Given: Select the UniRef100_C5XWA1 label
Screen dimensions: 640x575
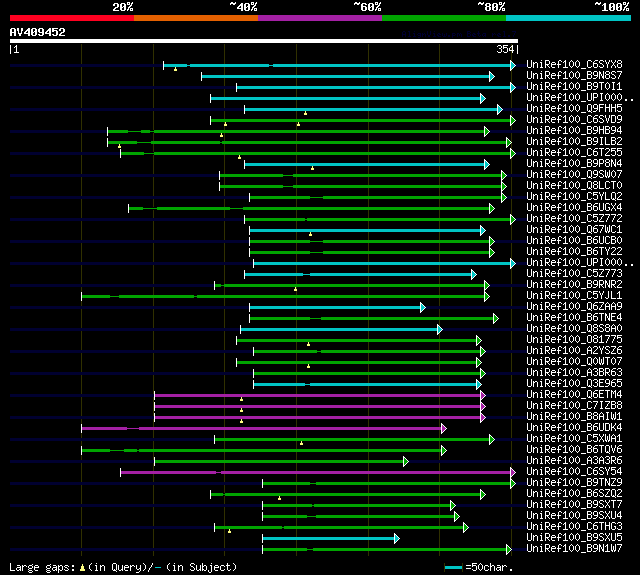Looking at the screenshot, I should [574, 439].
